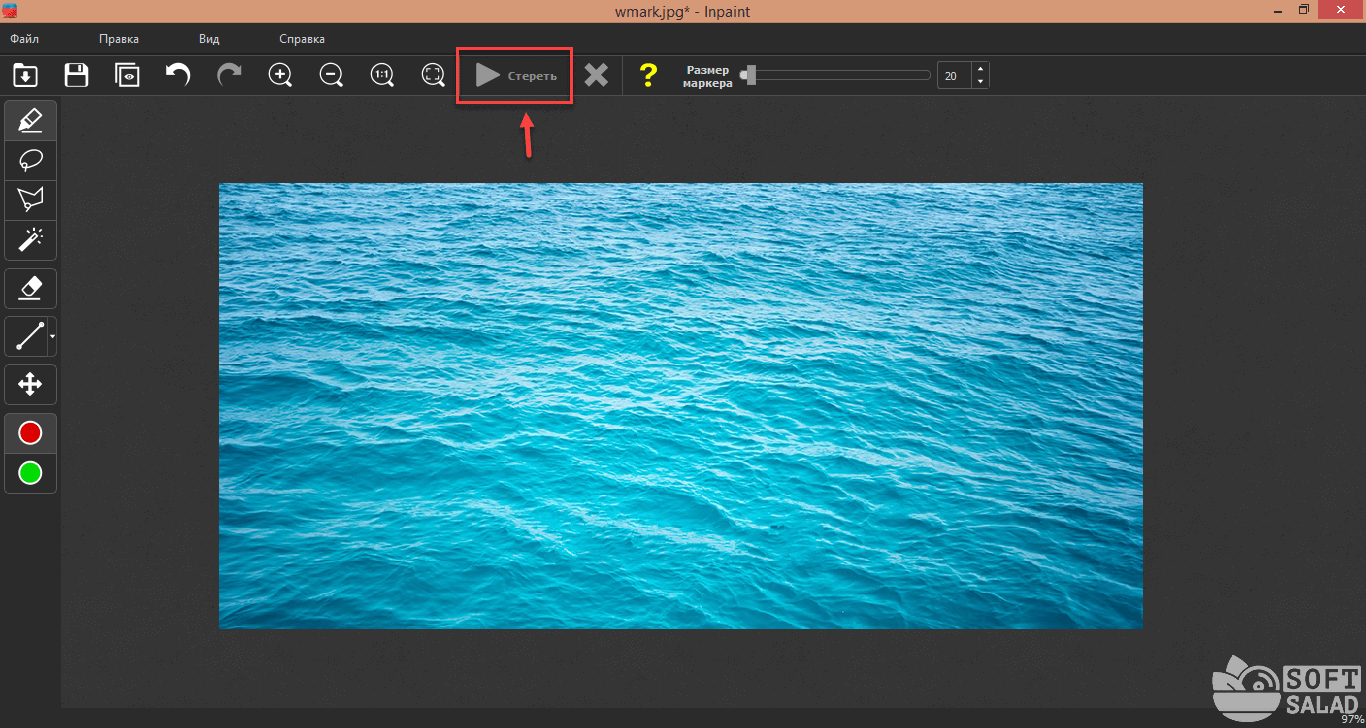Open the Справка menu
Screen dimensions: 1366x728
coord(302,39)
